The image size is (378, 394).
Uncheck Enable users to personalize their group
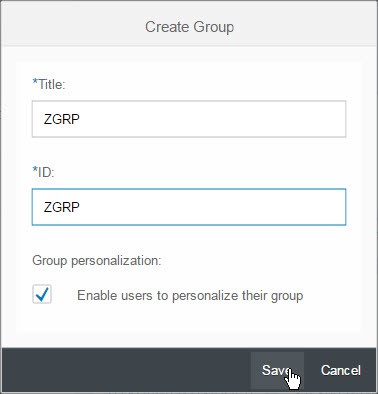pos(42,294)
